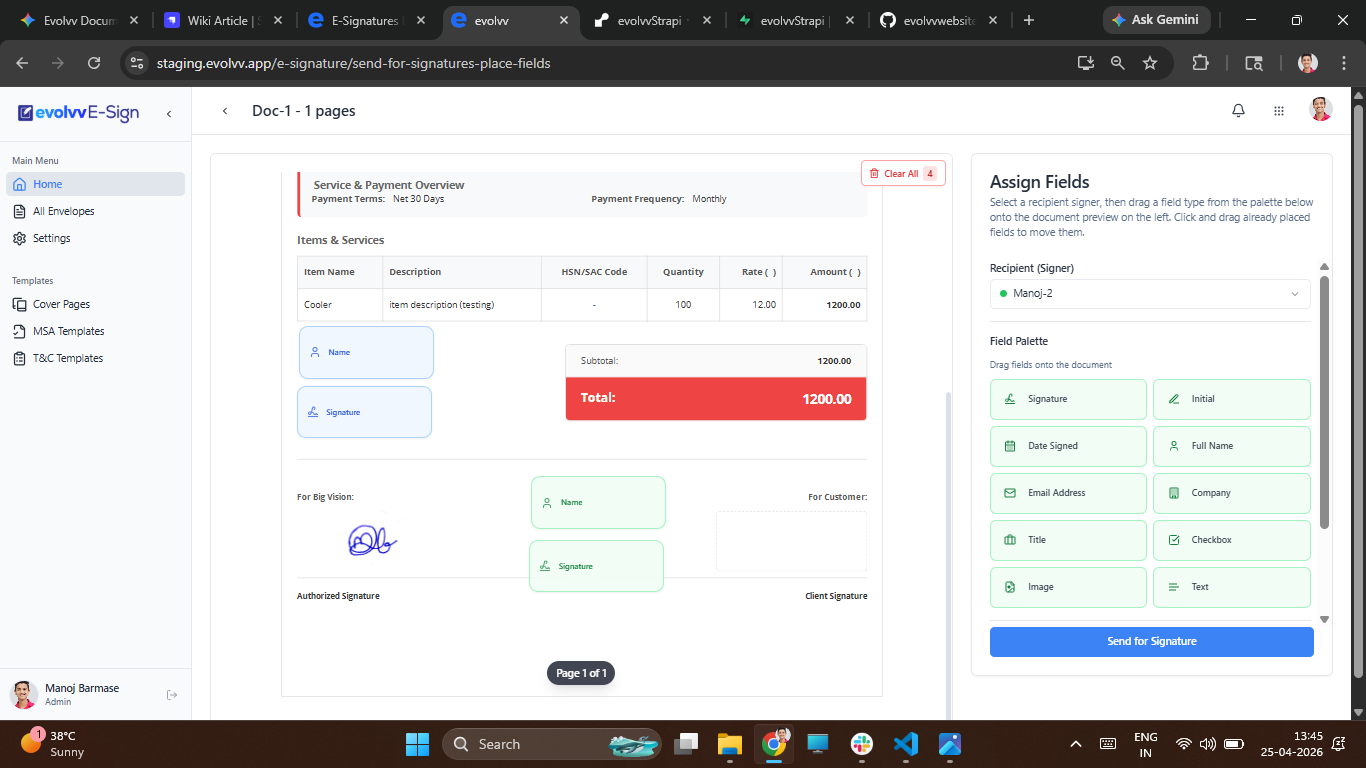Choose the Checkbox field type
This screenshot has width=1366, height=768.
1232,540
